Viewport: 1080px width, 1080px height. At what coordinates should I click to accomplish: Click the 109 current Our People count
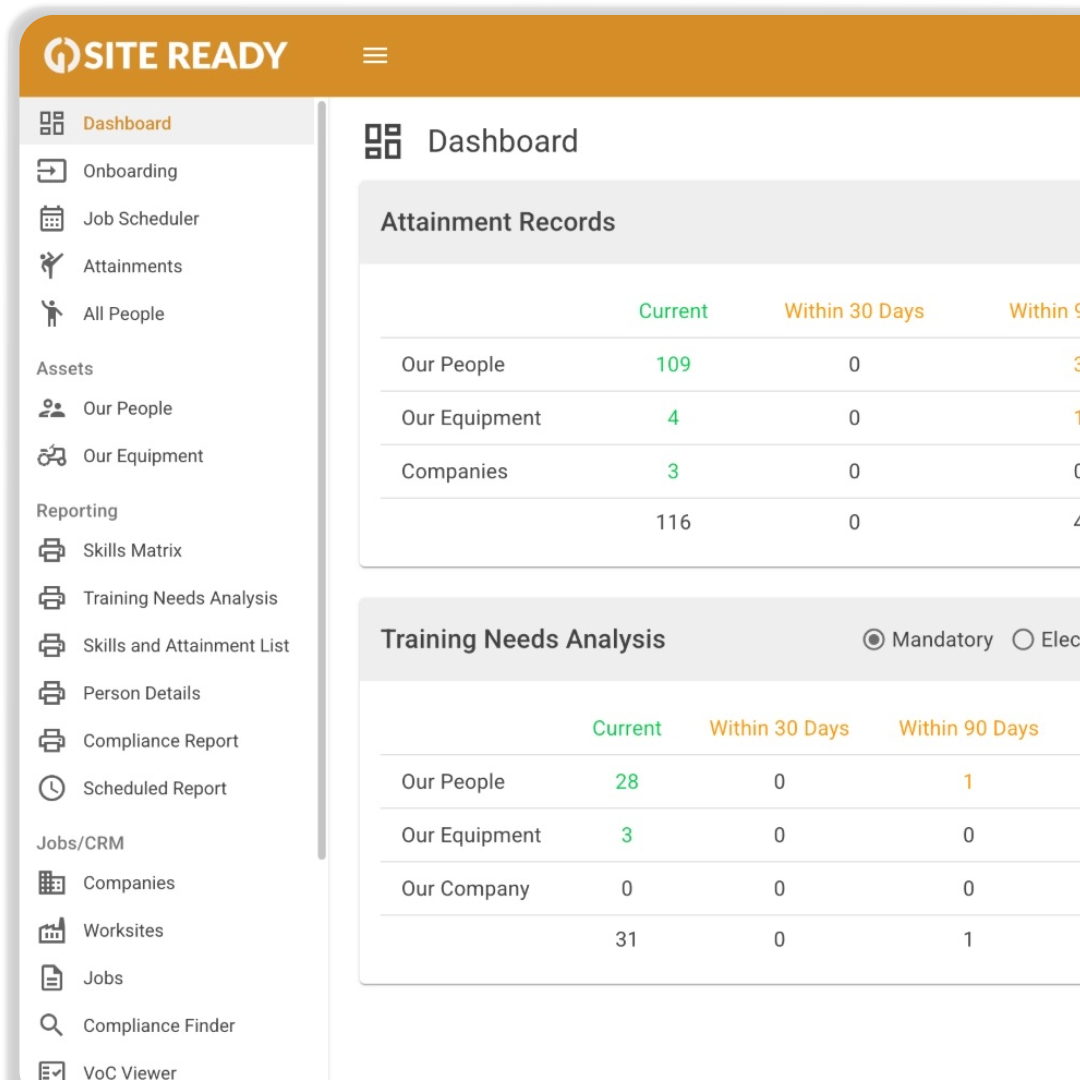673,365
